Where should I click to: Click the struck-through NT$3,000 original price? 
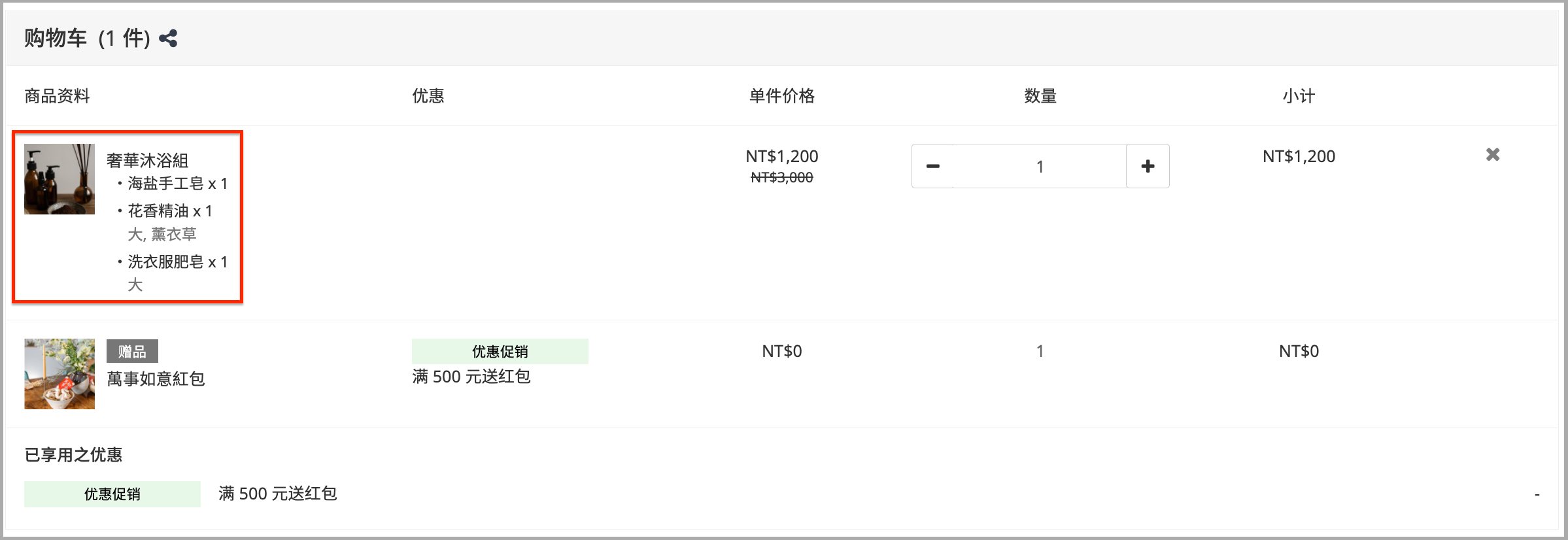click(x=782, y=177)
